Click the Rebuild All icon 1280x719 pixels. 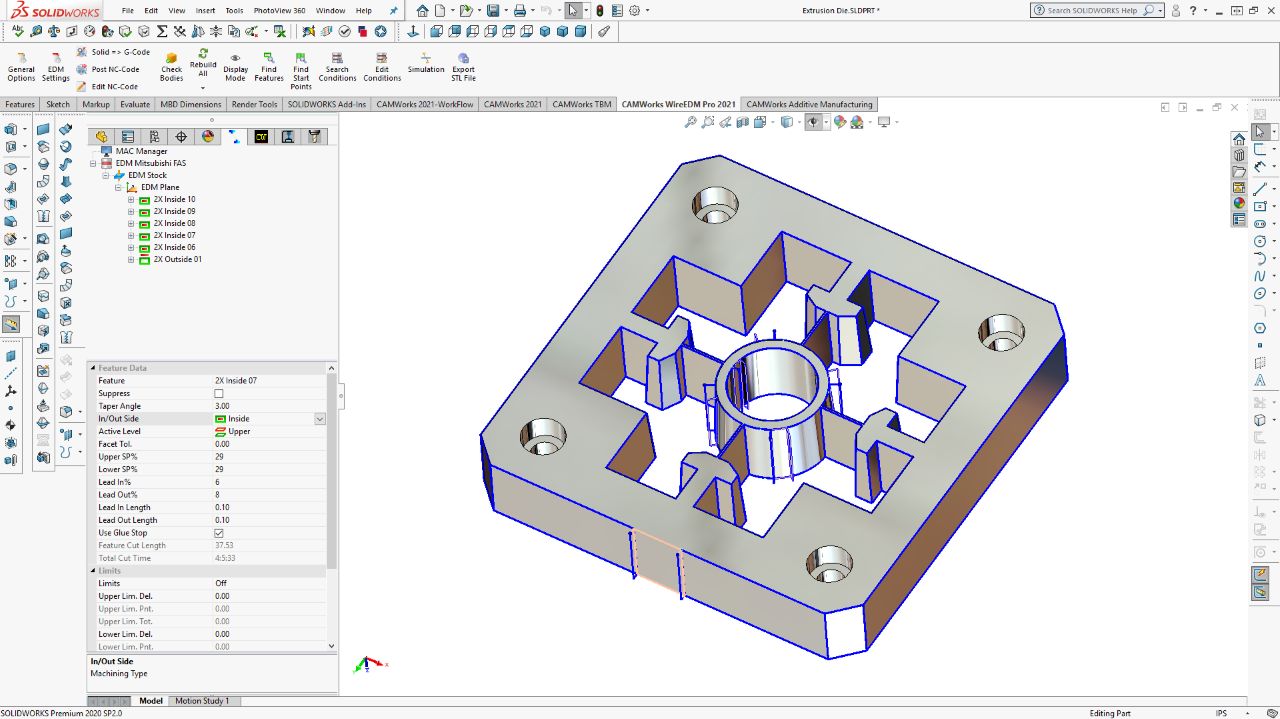(x=203, y=62)
